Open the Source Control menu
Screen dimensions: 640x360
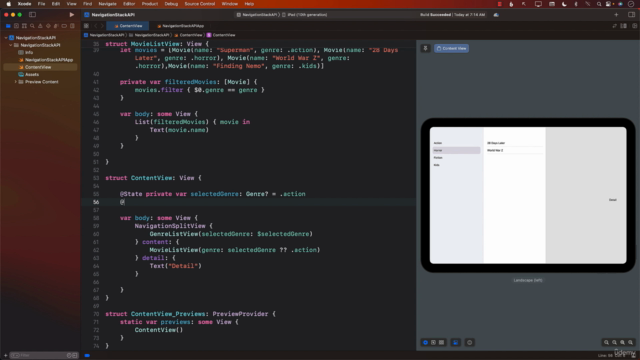pyautogui.click(x=200, y=4)
